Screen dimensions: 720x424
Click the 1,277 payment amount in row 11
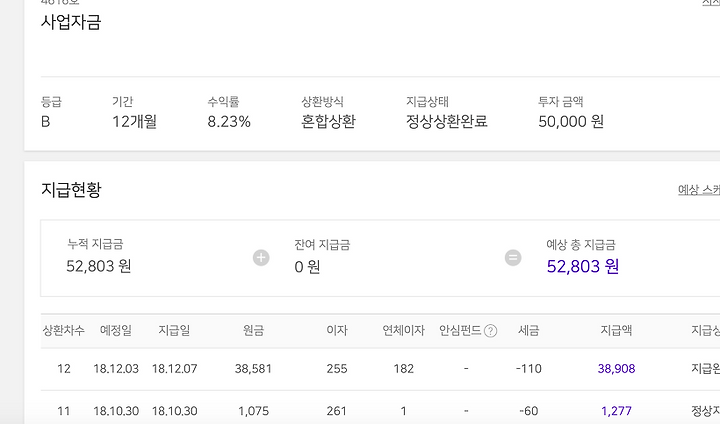pos(616,410)
